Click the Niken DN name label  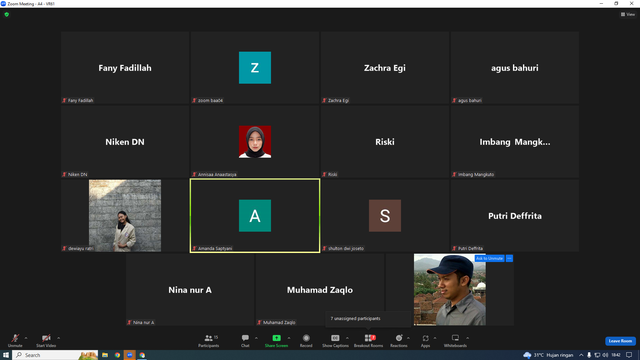pyautogui.click(x=78, y=174)
